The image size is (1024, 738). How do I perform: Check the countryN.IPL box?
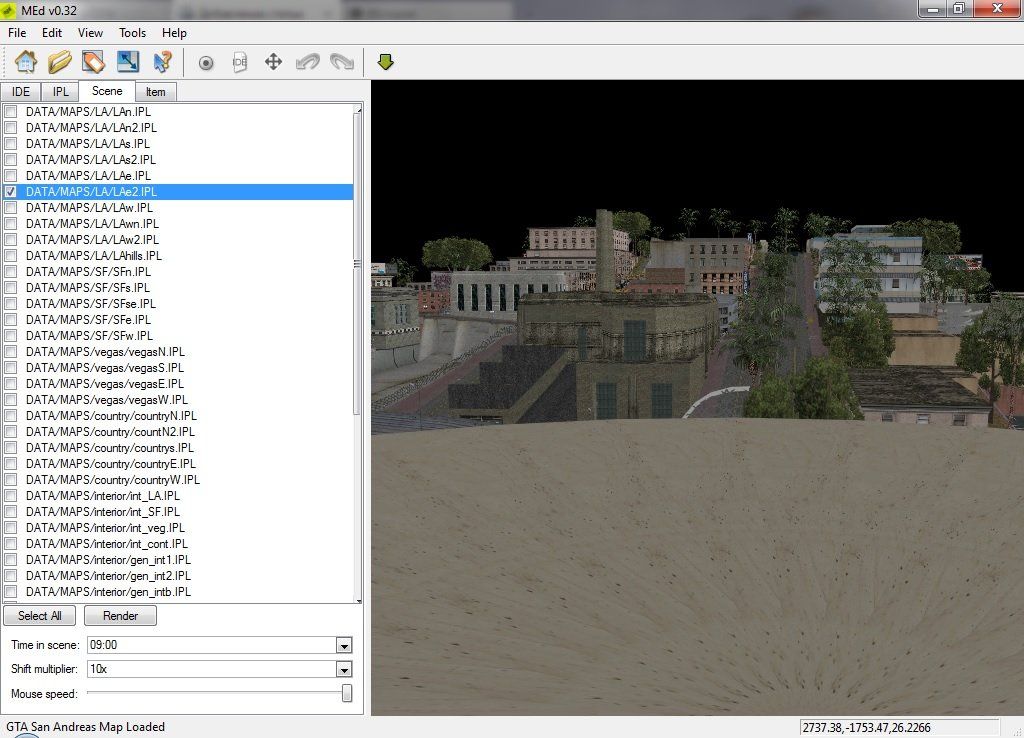(x=11, y=415)
